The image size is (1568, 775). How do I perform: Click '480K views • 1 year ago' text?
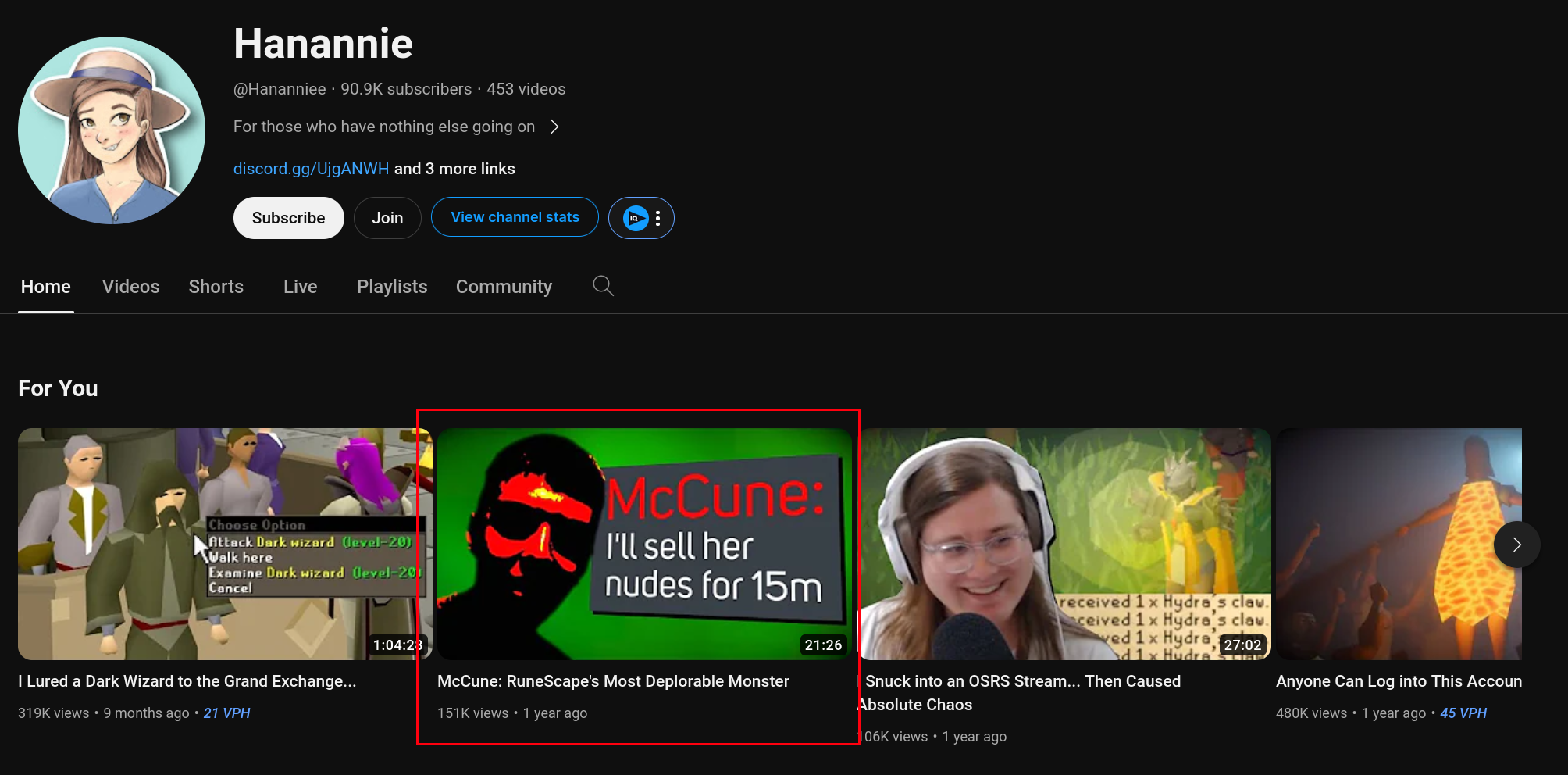coord(1351,713)
